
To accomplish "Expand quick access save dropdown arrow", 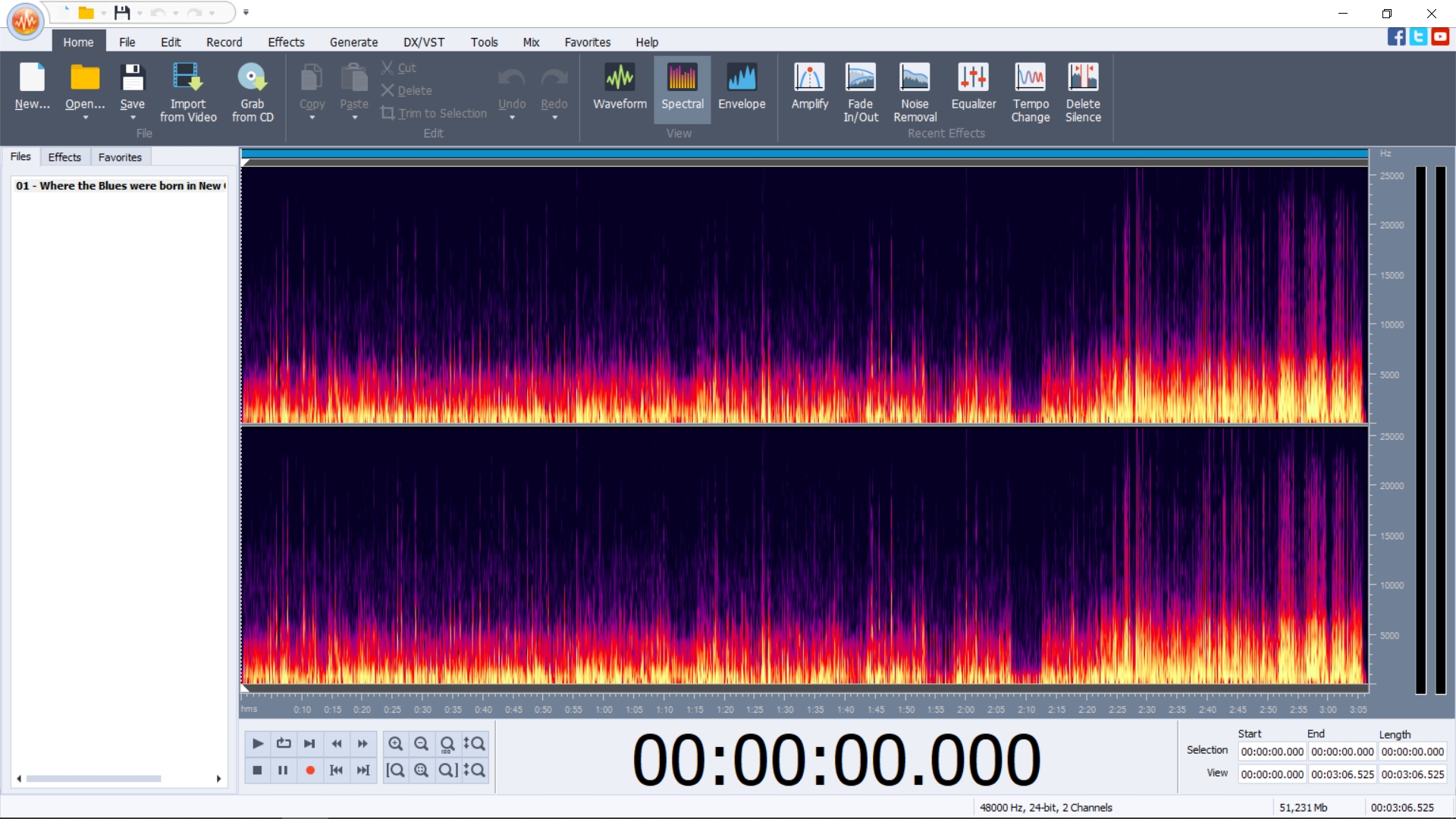I will 140,13.
